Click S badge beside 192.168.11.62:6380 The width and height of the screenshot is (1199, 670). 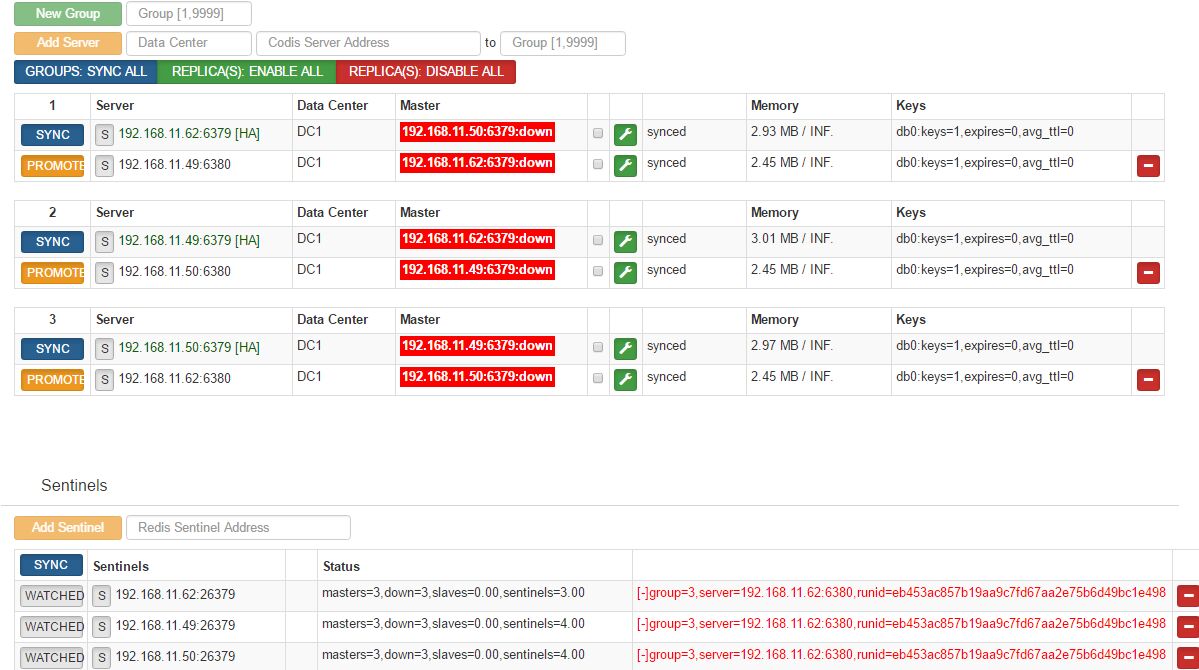pyautogui.click(x=105, y=379)
